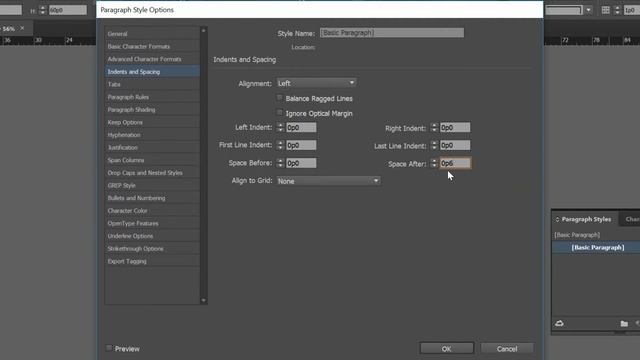Viewport: 640px width, 360px height.
Task: Open the Align to Grid dropdown
Action: point(329,181)
